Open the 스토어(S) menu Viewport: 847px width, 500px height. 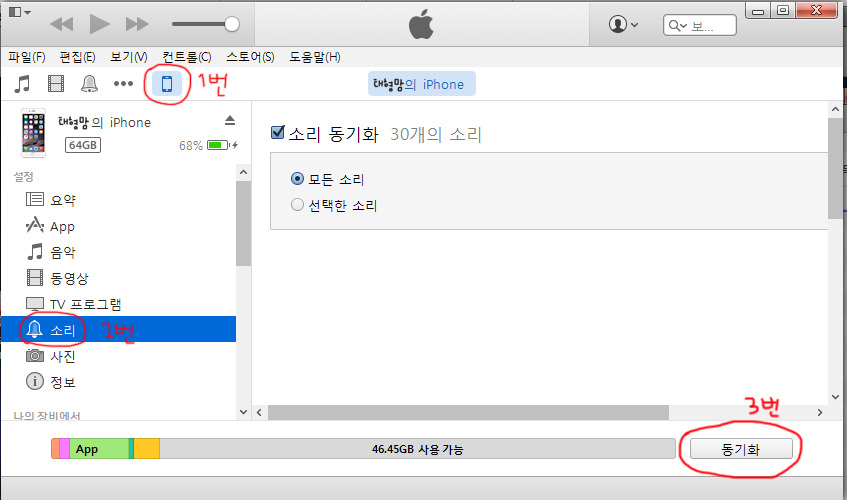[250, 57]
